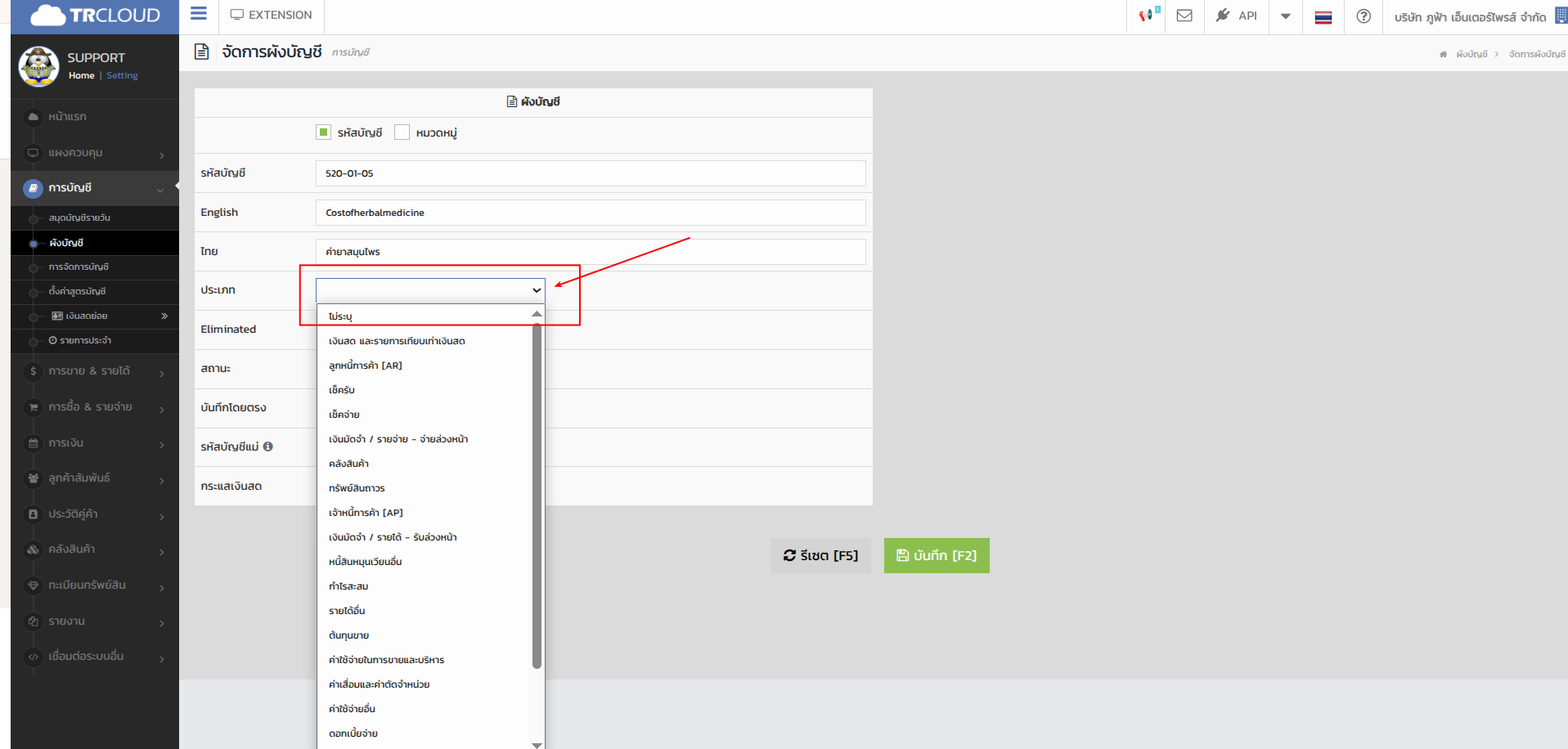Click the hamburger menu icon
Screen dimensions: 1568x749
click(x=198, y=14)
